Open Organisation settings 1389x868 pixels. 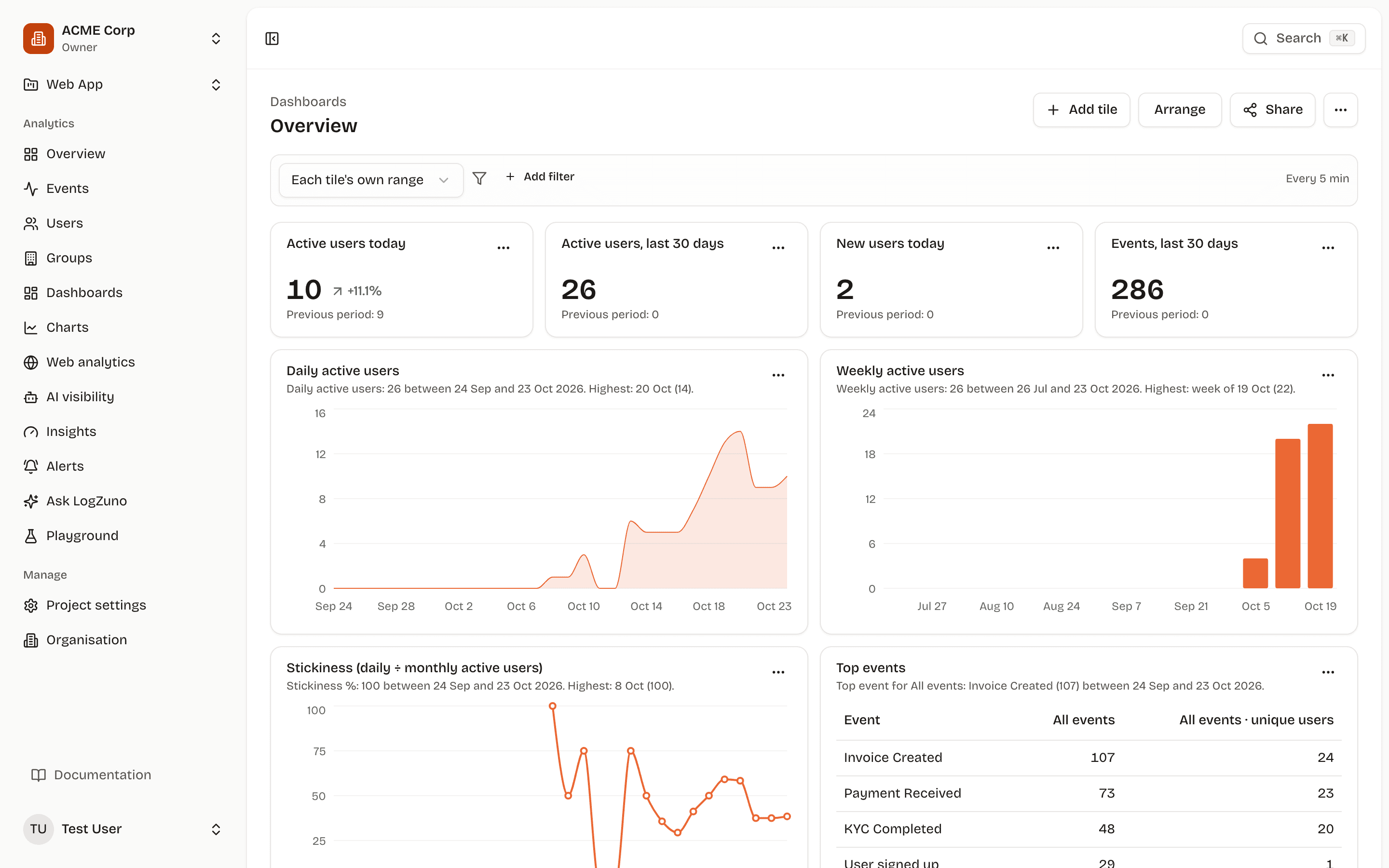click(x=75, y=640)
